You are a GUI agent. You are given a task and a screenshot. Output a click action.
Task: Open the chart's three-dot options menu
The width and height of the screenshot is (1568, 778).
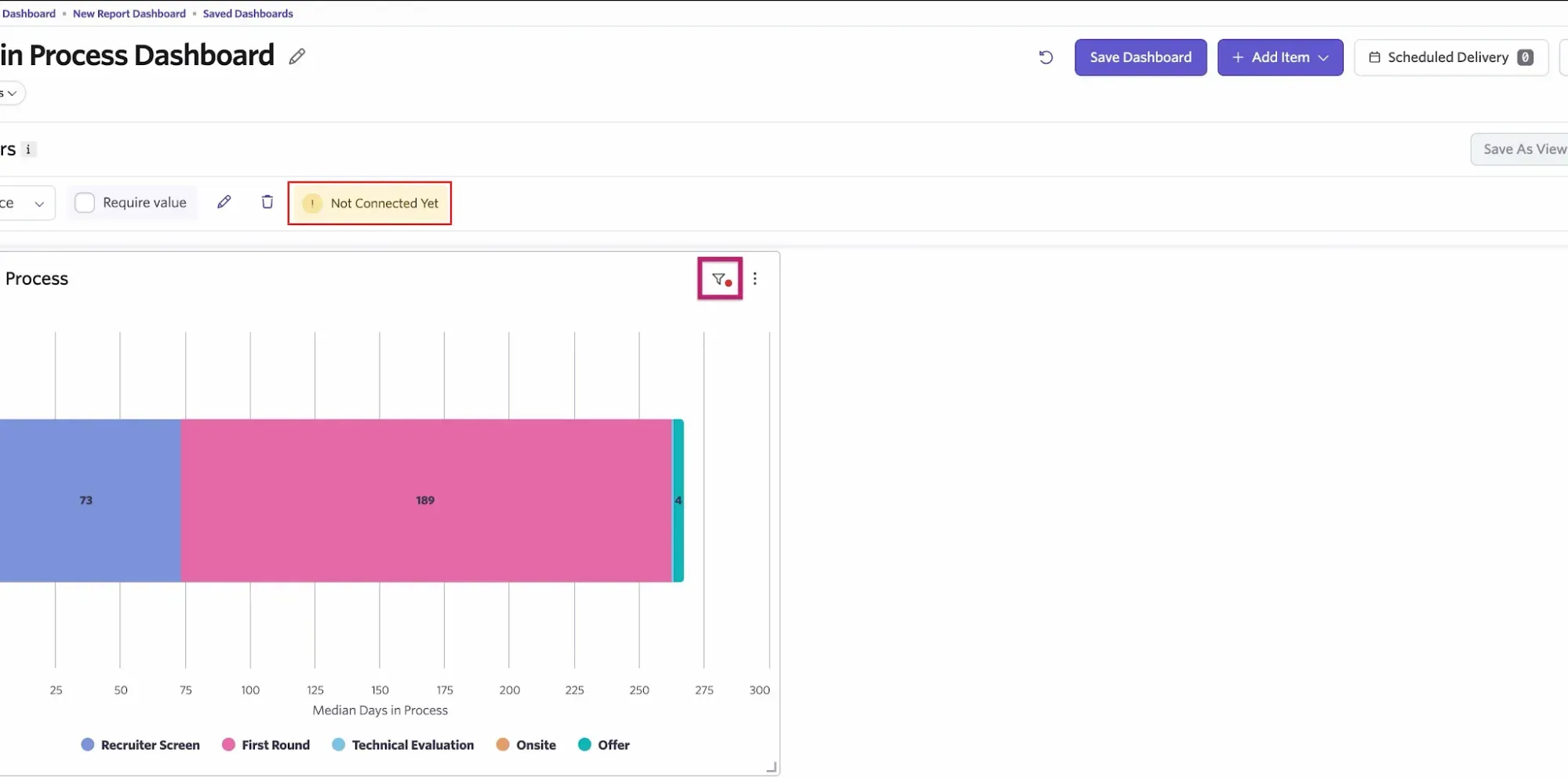755,278
